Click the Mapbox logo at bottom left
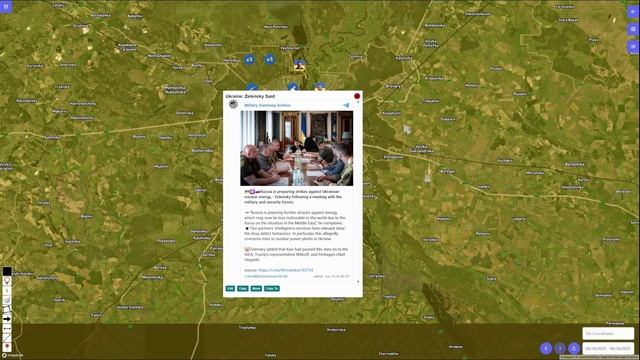640x360 pixels. coord(12,356)
